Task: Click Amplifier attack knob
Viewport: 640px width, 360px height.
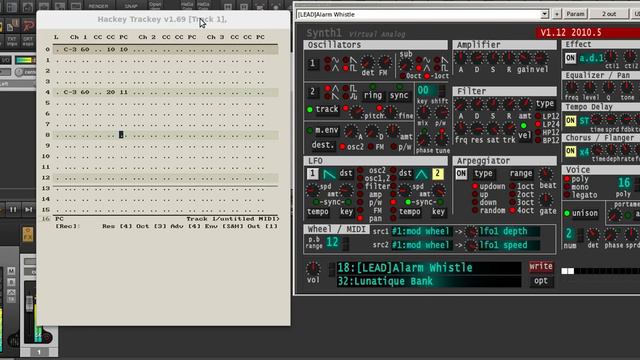Action: 461,58
